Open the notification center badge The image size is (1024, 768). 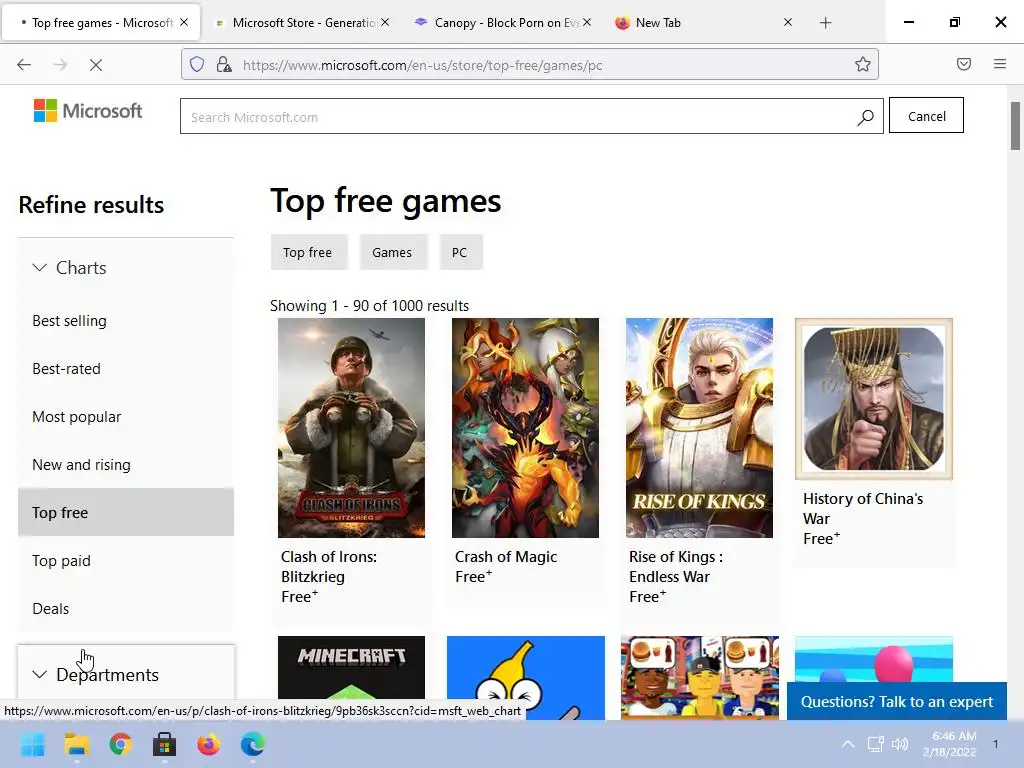(x=995, y=744)
